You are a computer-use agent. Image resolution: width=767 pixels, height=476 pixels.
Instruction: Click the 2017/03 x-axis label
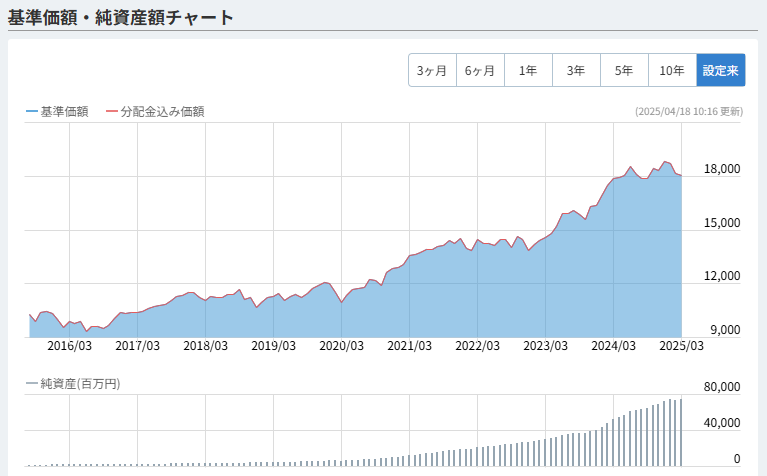pyautogui.click(x=137, y=346)
